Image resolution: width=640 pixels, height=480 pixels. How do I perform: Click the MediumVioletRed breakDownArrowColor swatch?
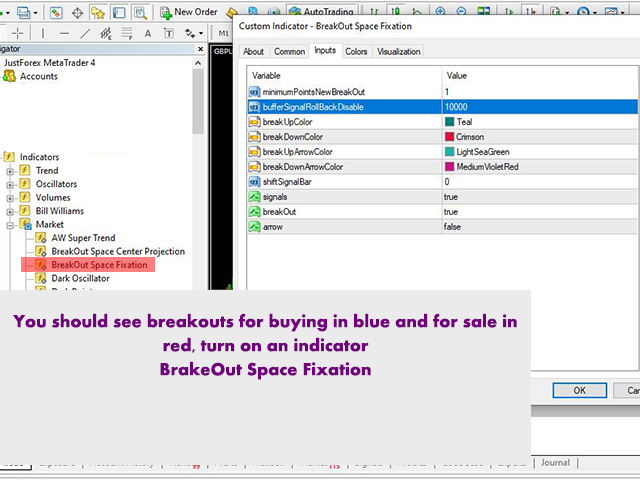(449, 167)
